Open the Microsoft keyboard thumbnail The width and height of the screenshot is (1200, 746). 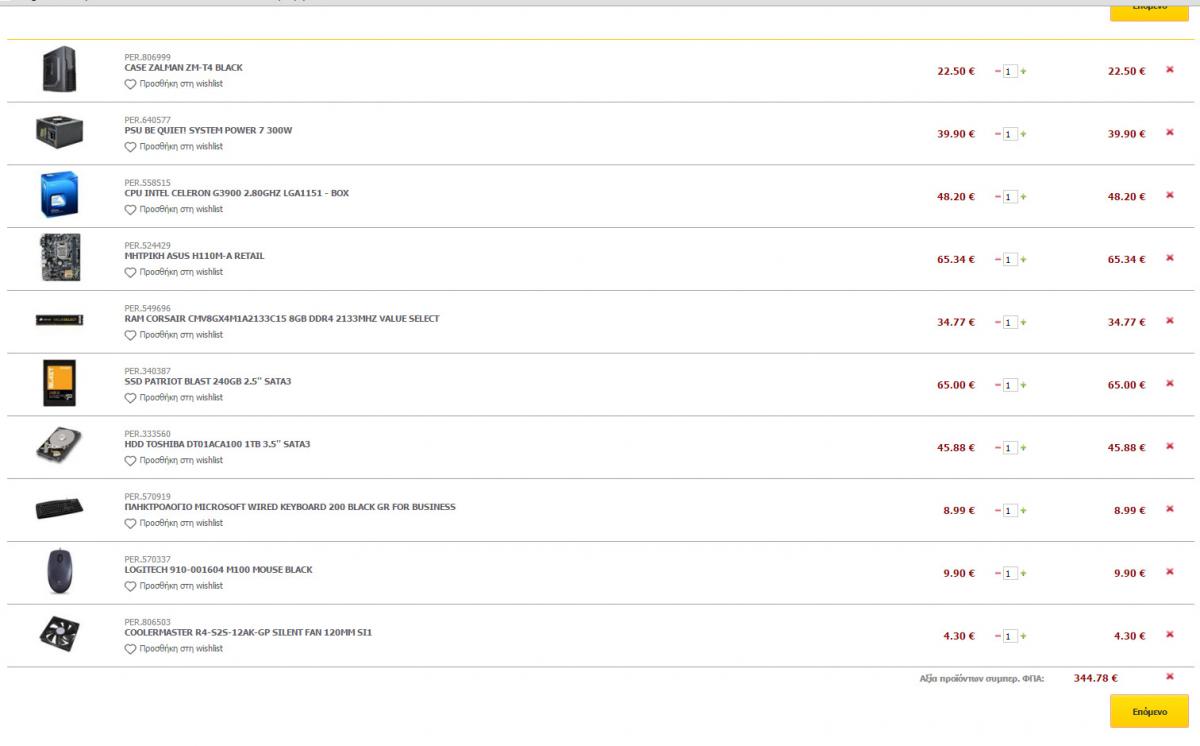point(59,509)
